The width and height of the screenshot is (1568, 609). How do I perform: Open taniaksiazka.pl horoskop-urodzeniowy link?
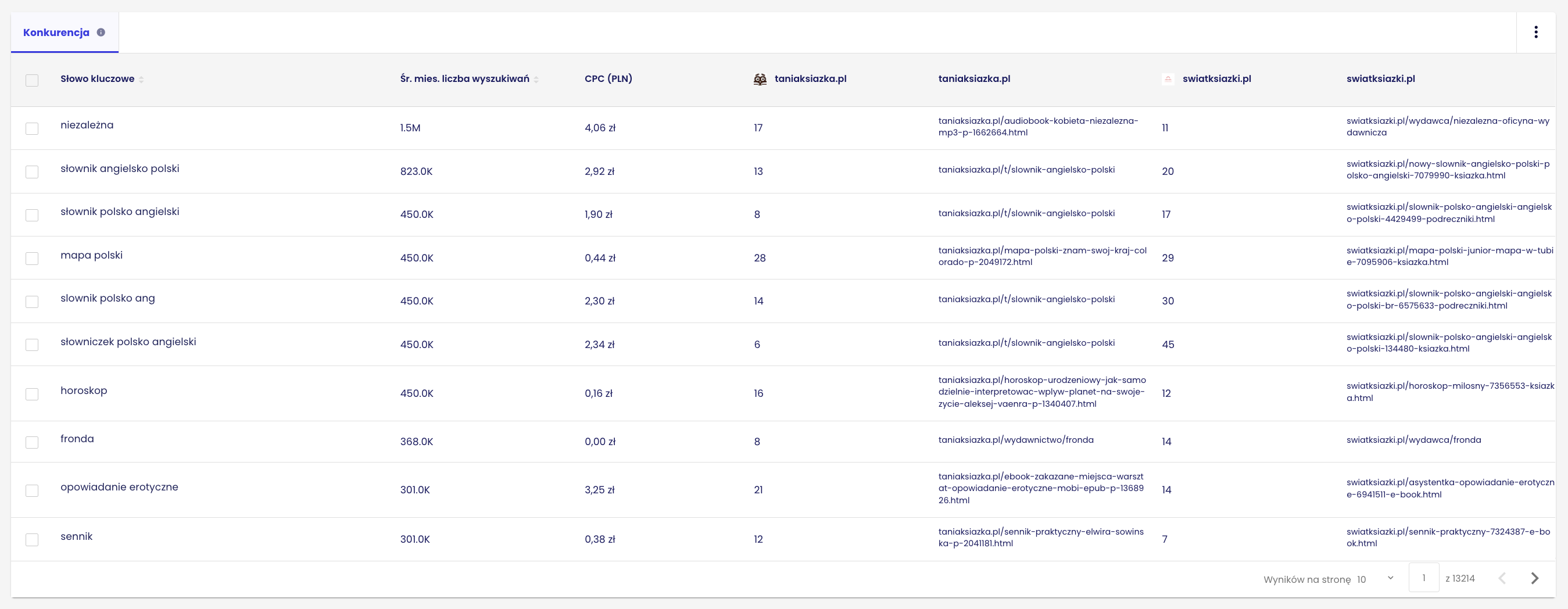(1041, 392)
